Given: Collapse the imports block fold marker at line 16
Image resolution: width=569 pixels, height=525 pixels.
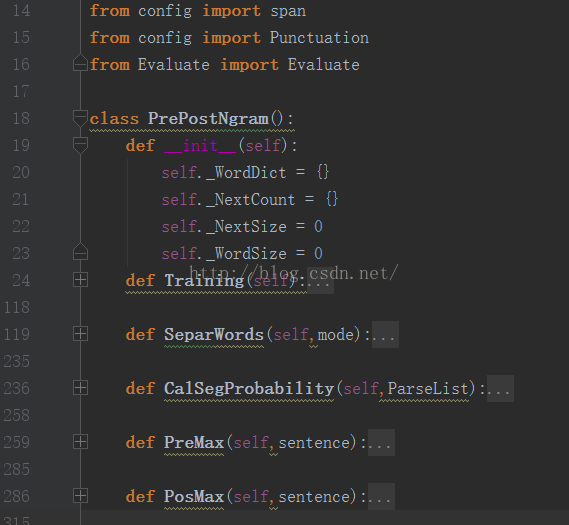Looking at the screenshot, I should (x=80, y=62).
